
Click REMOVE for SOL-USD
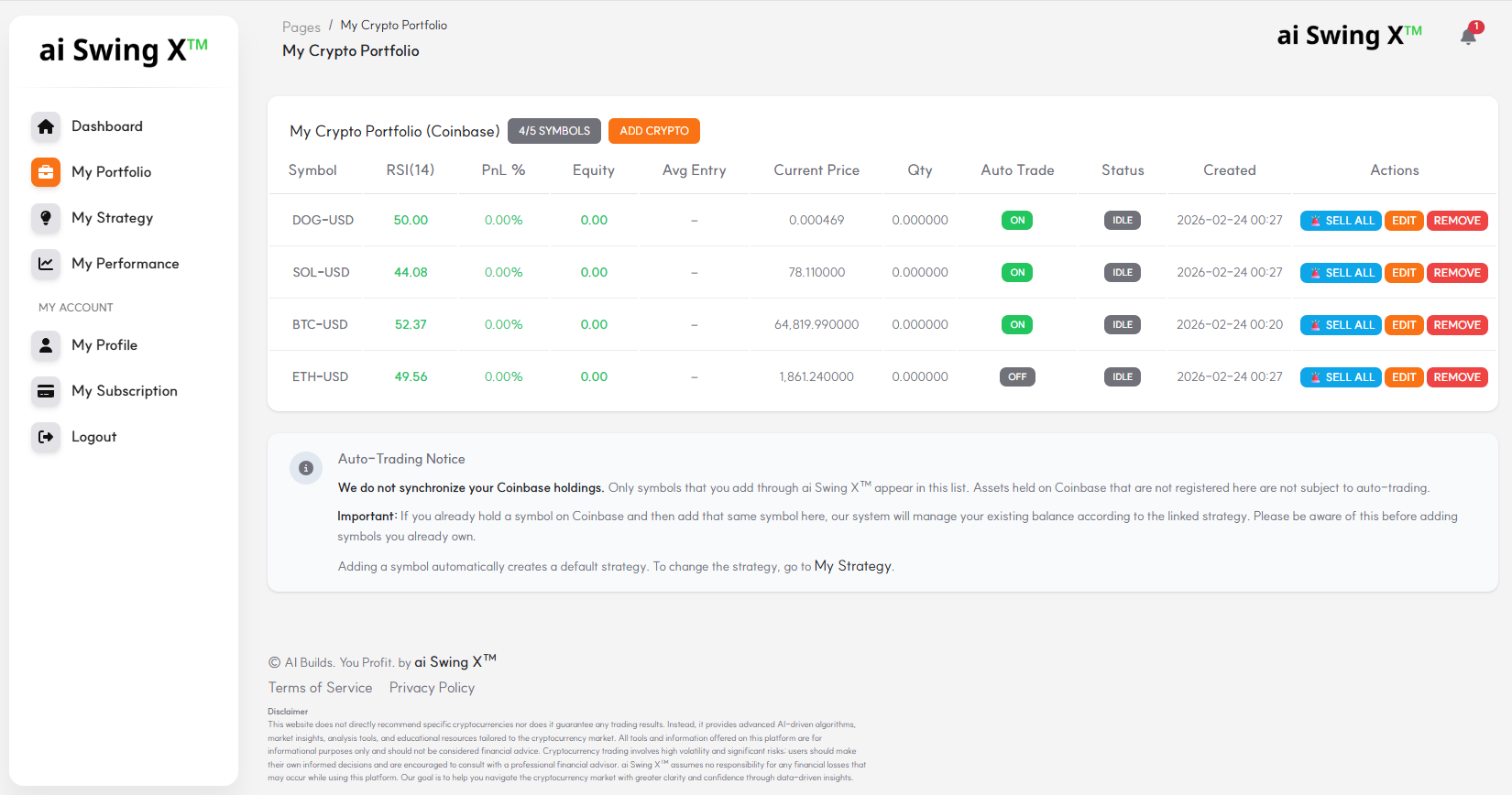1457,273
